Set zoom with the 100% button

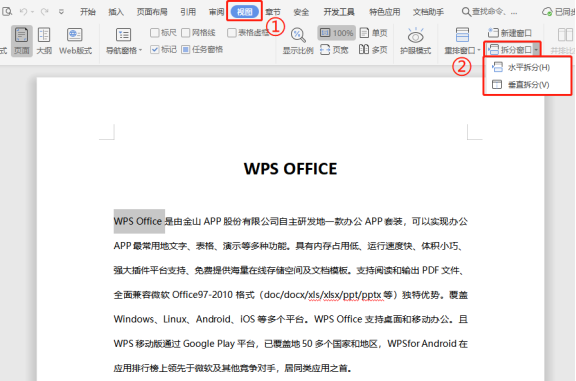pos(336,33)
